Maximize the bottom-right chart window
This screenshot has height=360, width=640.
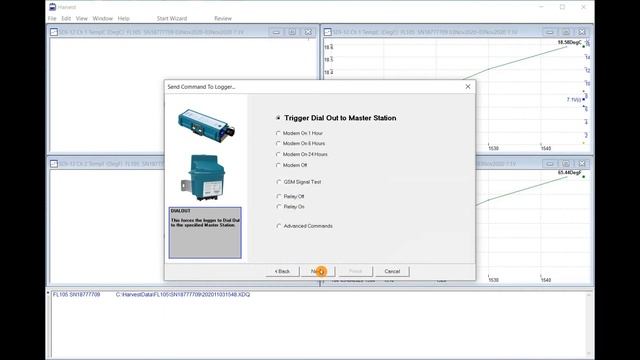(566, 164)
